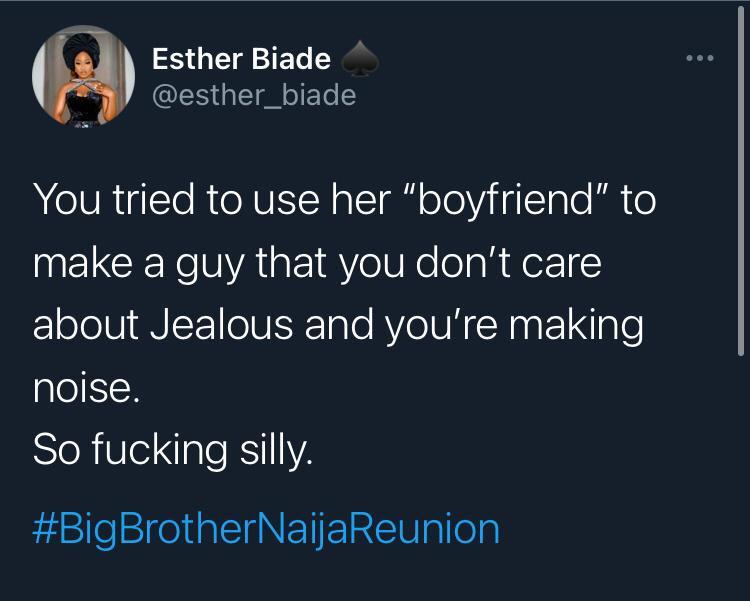Click the tweet line starting "You tried"
The width and height of the screenshot is (750, 601).
coord(344,201)
